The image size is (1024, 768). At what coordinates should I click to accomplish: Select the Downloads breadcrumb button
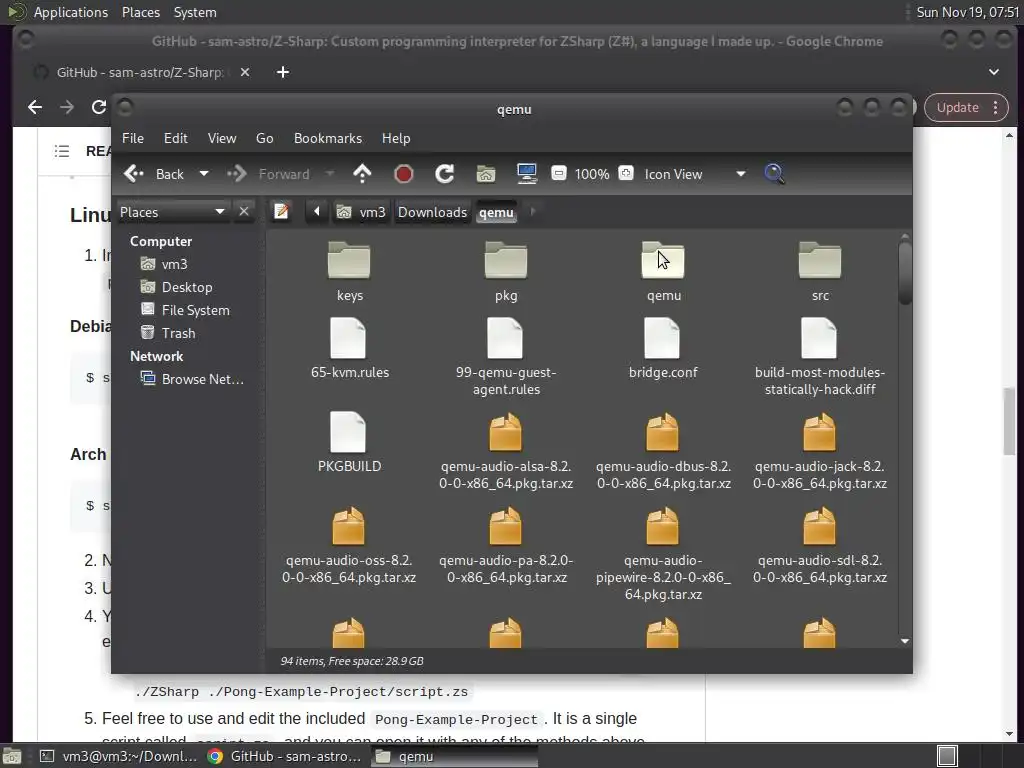point(432,212)
